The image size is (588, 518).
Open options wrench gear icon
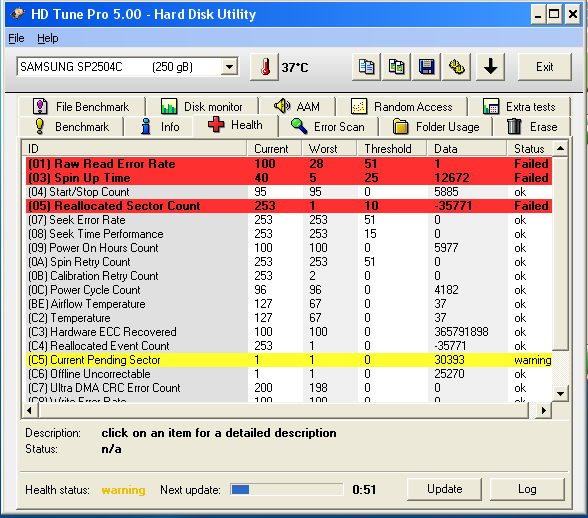pos(456,67)
